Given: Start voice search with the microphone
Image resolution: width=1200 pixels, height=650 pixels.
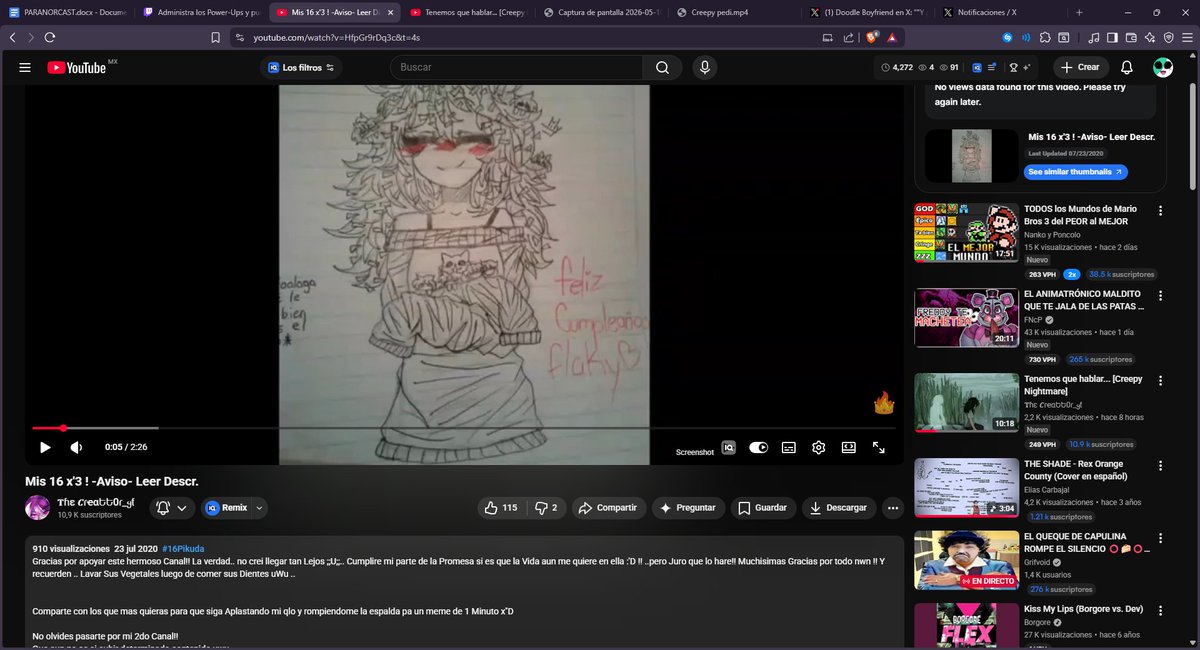Looking at the screenshot, I should pos(705,67).
